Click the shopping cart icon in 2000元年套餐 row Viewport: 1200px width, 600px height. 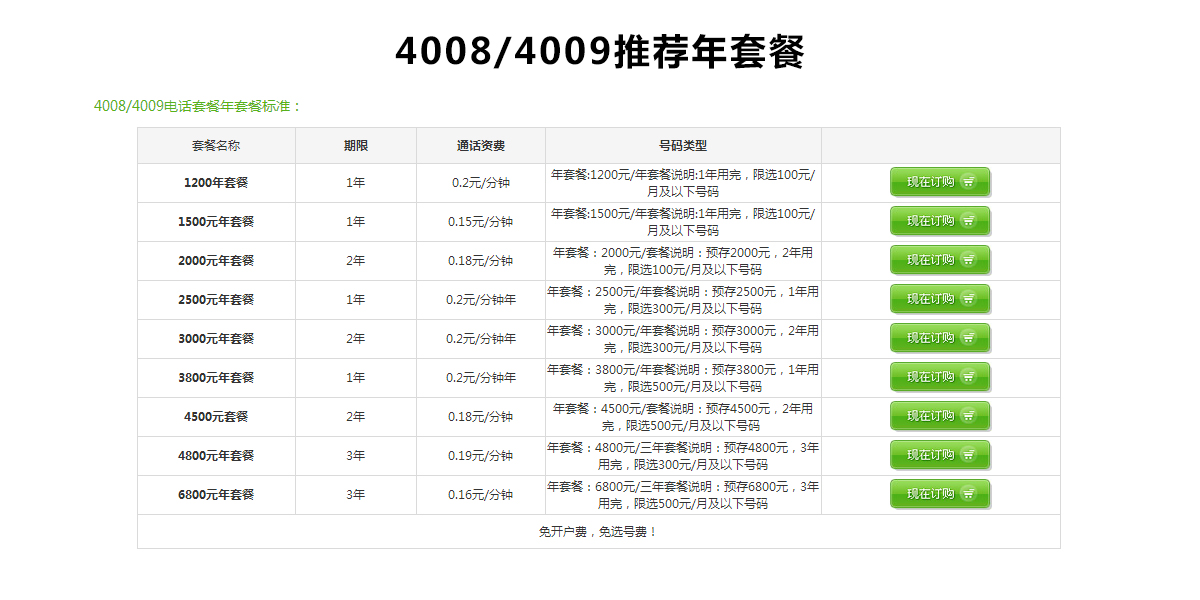pyautogui.click(x=968, y=260)
